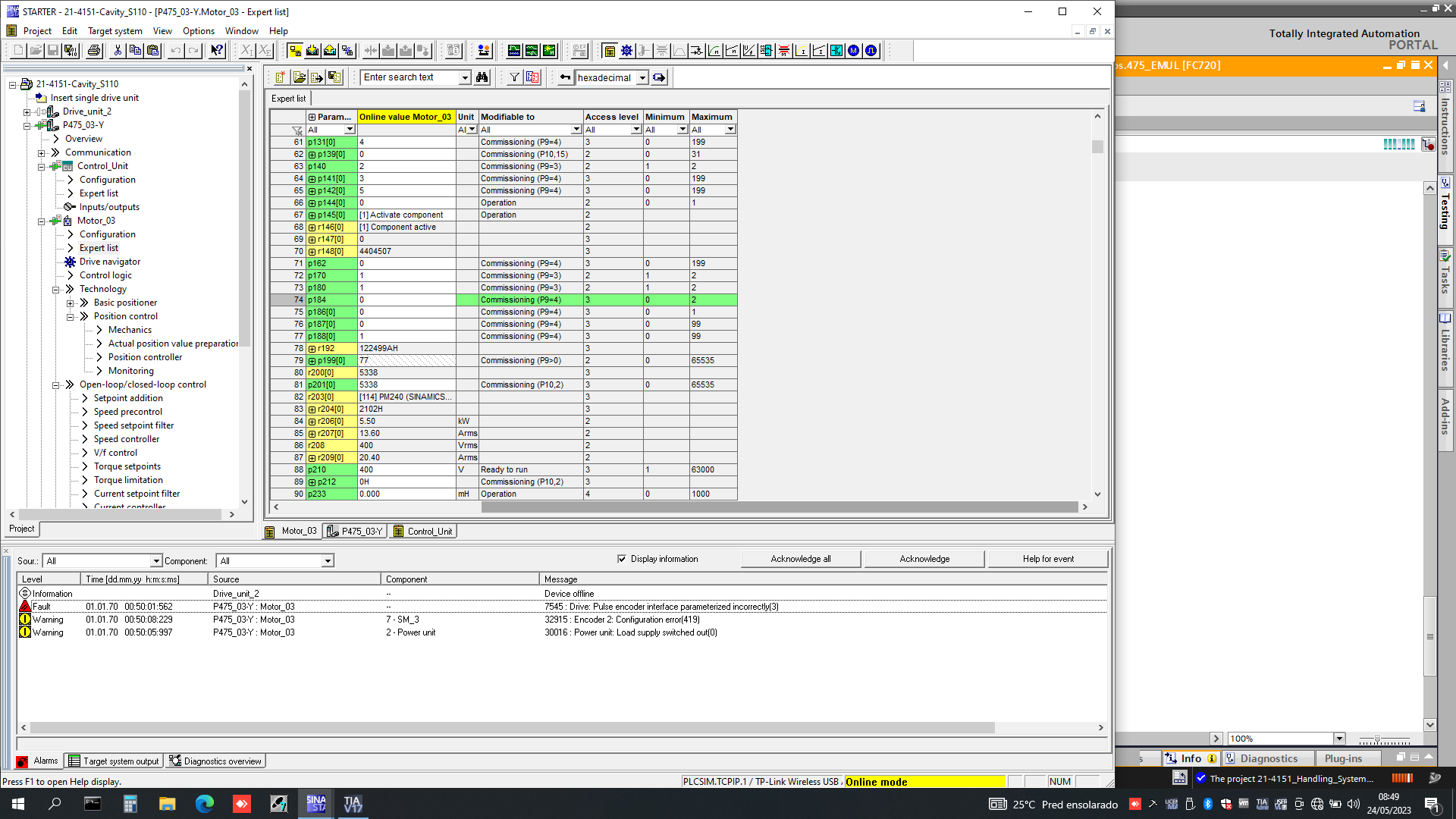The width and height of the screenshot is (1456, 819).
Task: Click the Print toolbar icon
Action: 94,51
